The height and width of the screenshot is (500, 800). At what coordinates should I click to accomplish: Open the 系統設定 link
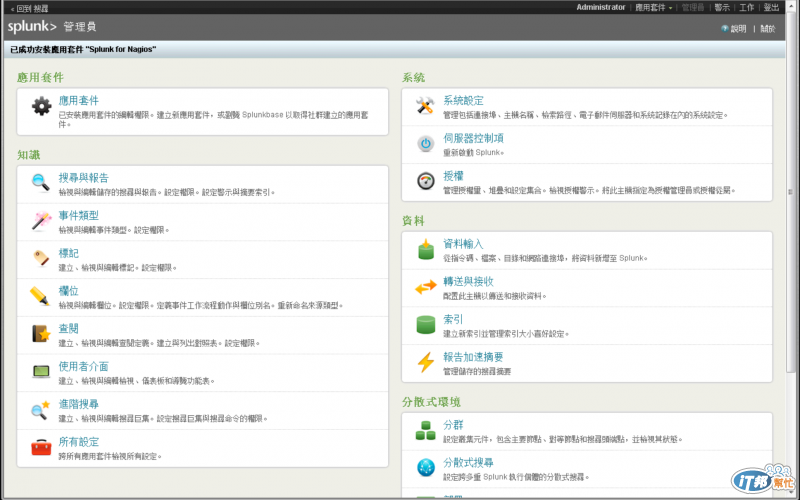point(463,101)
